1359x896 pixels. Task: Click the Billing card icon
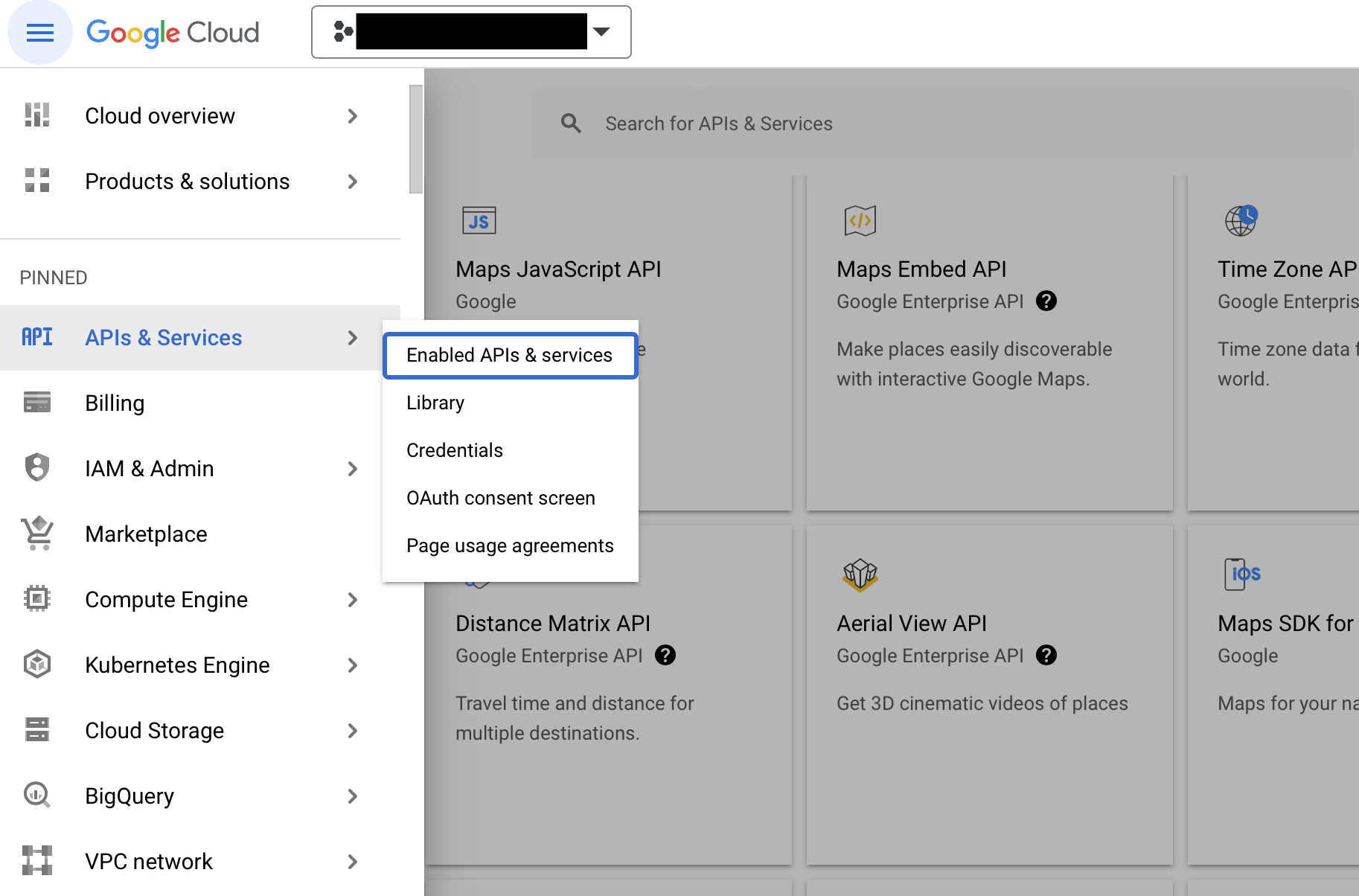37,403
